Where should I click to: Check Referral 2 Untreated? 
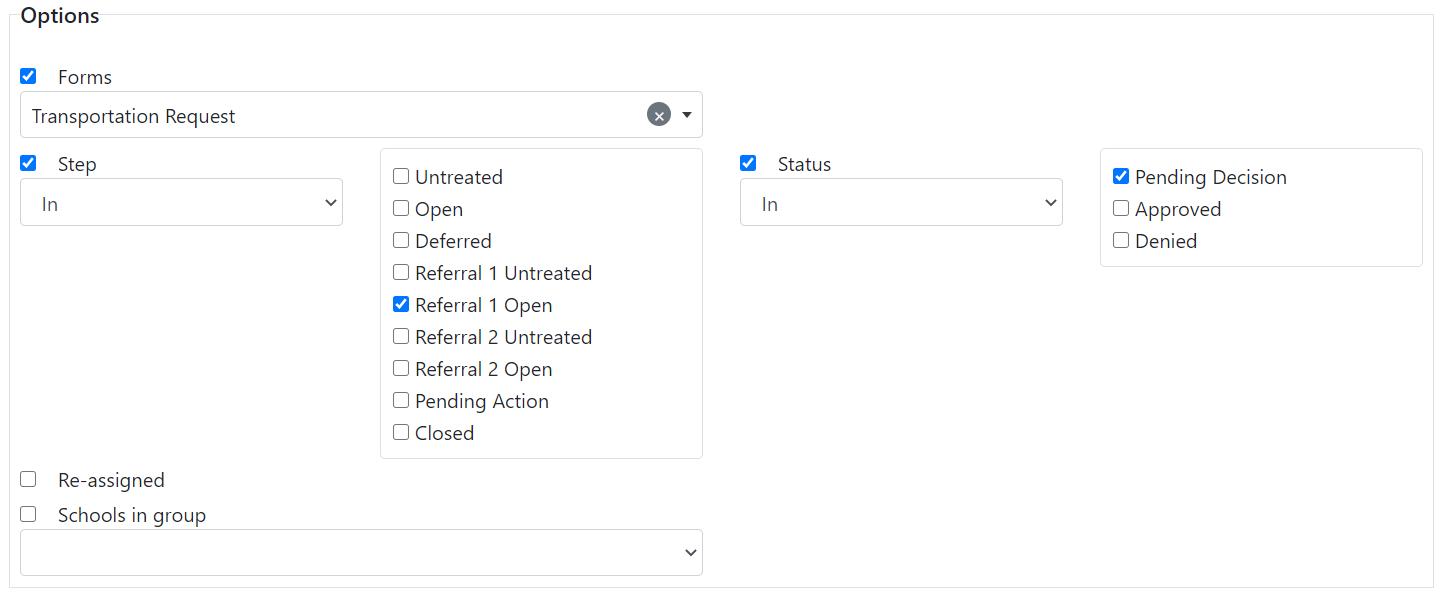[x=401, y=335]
